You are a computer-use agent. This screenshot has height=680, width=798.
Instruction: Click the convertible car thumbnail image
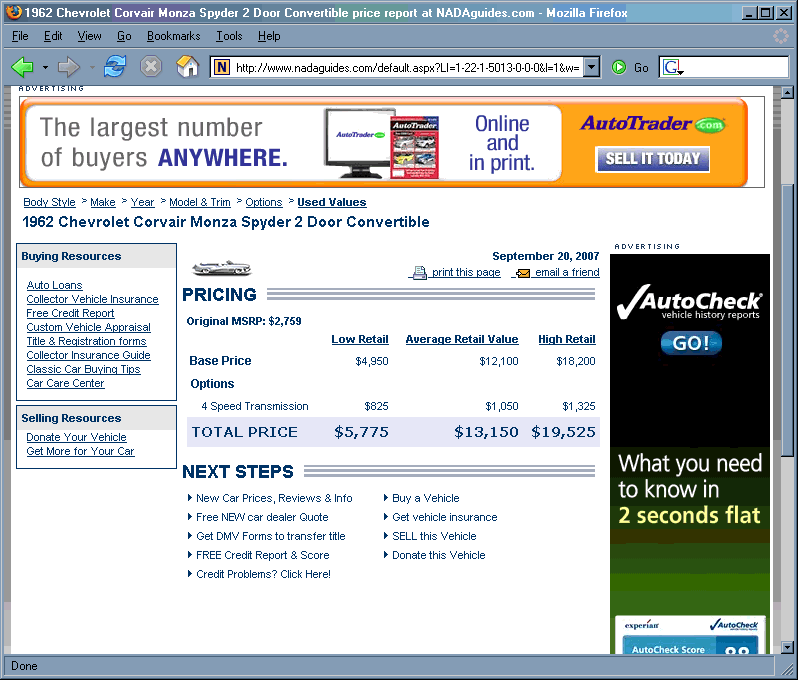coord(221,268)
